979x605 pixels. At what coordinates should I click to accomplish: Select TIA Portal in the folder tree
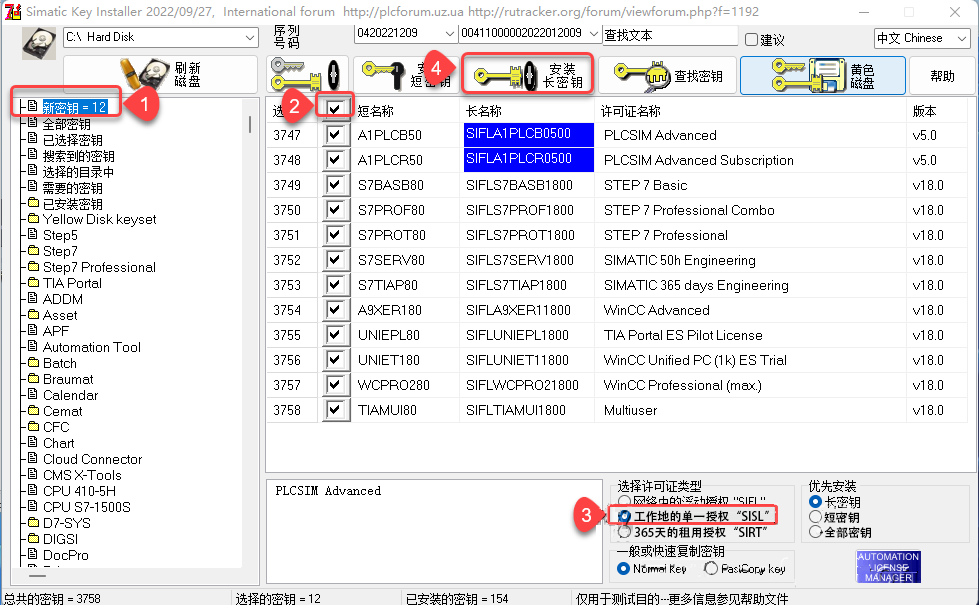(x=75, y=283)
